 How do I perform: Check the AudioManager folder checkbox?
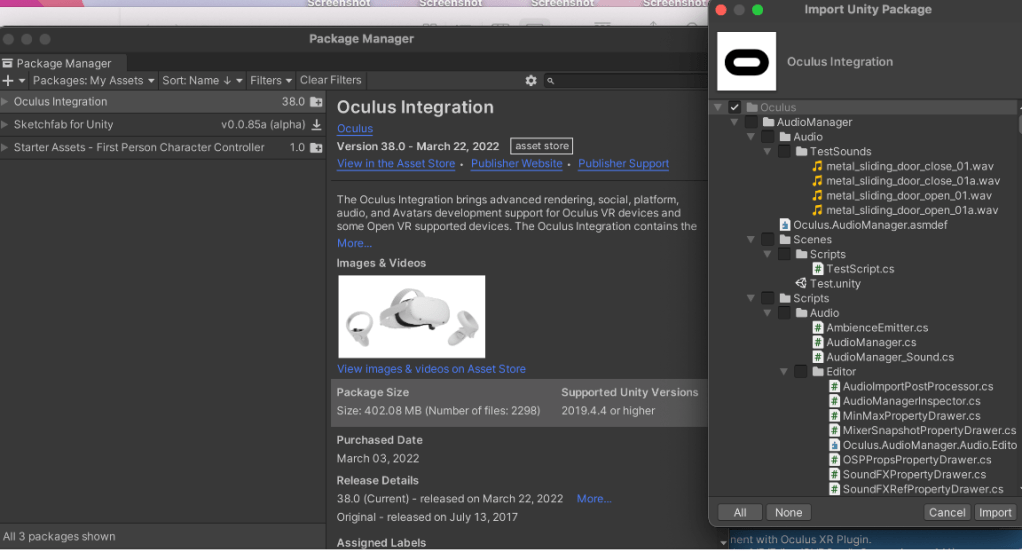tap(751, 123)
